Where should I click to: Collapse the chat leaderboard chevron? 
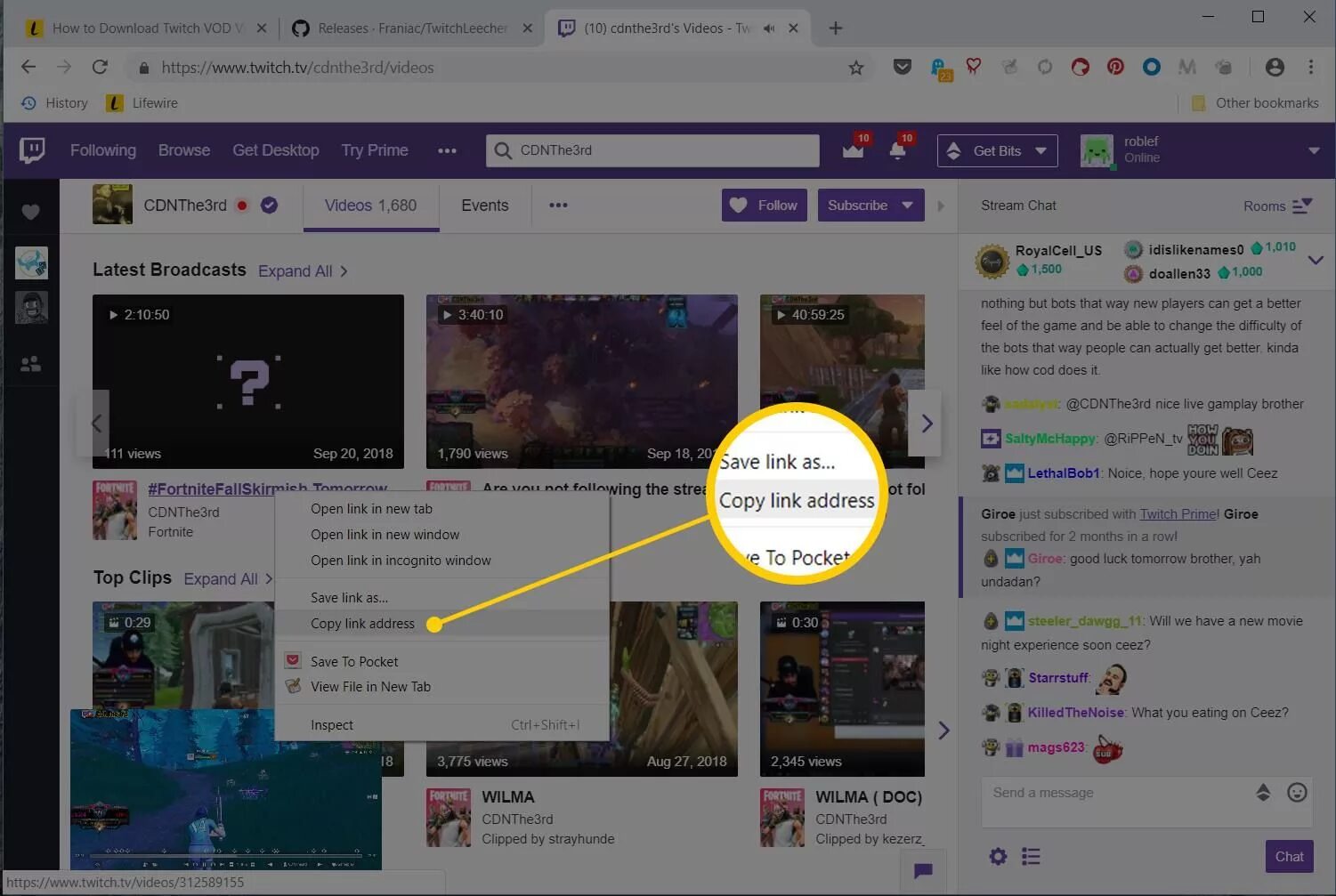point(1315,260)
